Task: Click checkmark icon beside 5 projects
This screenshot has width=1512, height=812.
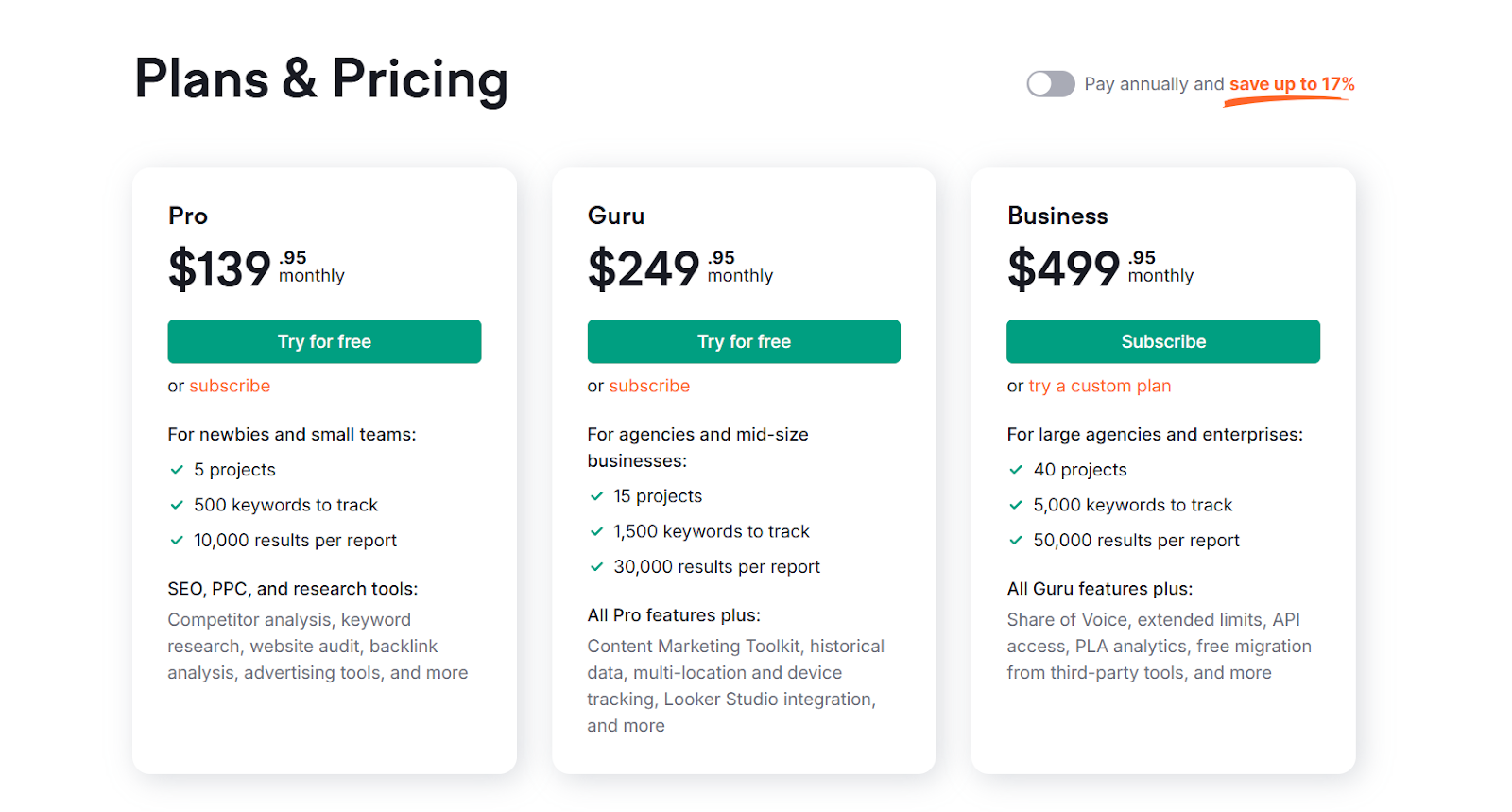Action: (x=177, y=470)
